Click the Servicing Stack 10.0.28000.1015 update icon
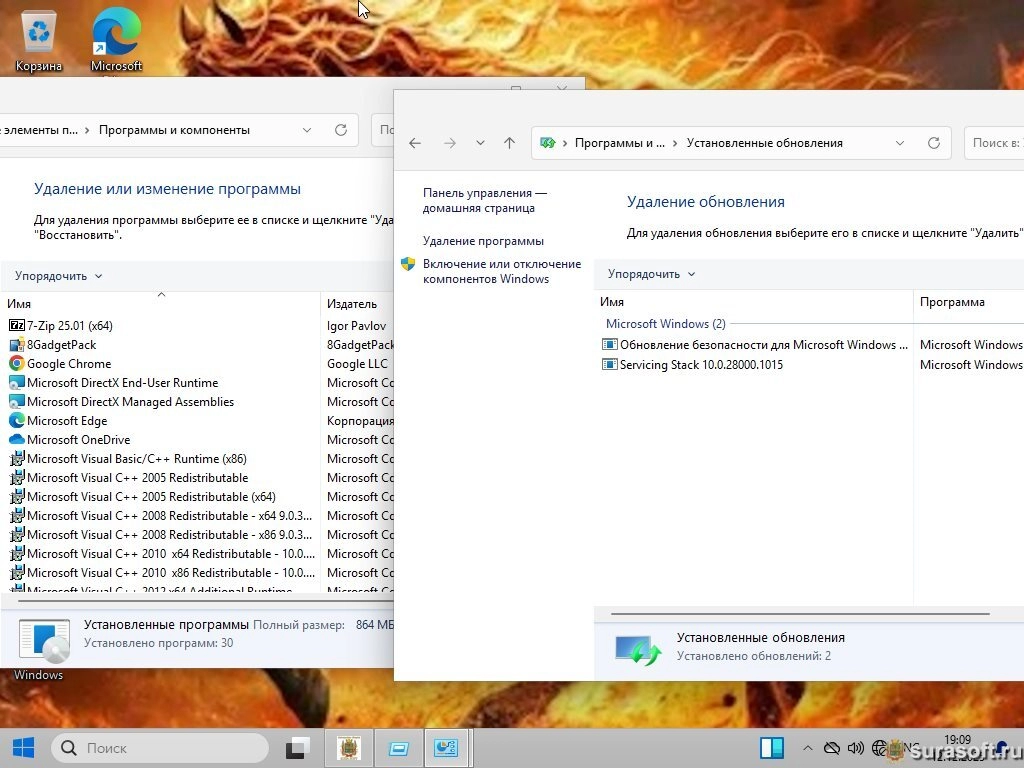Screen dimensions: 1024x768 [x=609, y=364]
